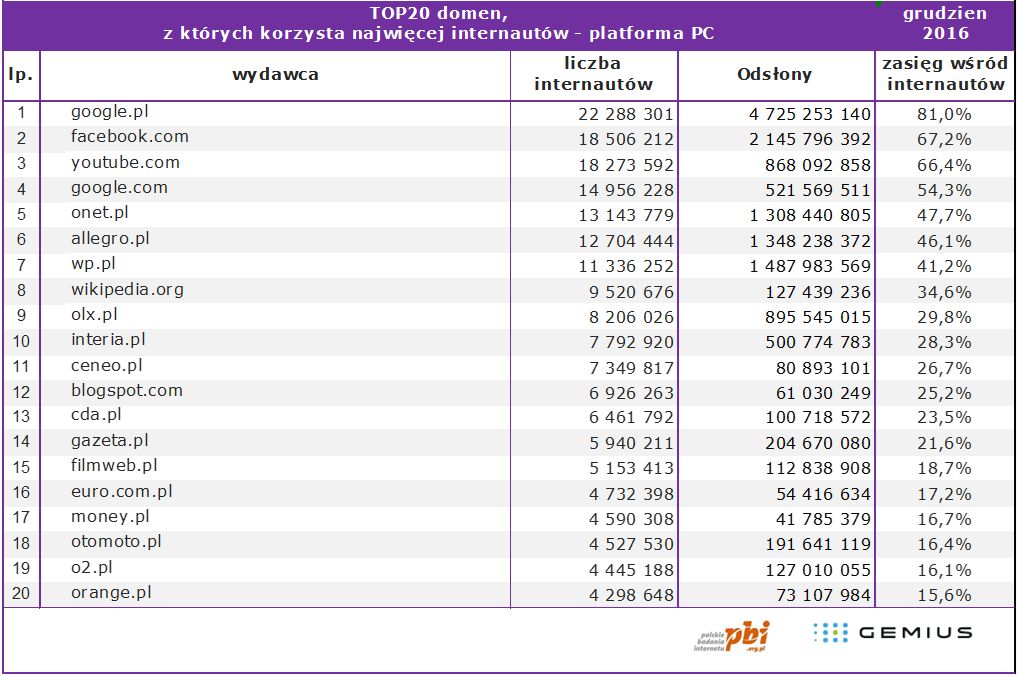This screenshot has width=1018, height=676.
Task: Click the 'lp.' column header
Action: (21, 75)
